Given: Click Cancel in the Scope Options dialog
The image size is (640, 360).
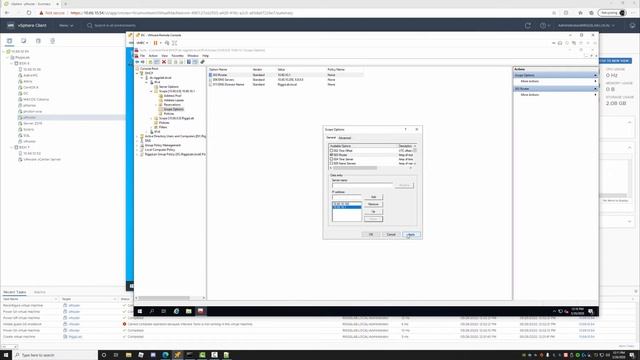Looking at the screenshot, I should [391, 234].
